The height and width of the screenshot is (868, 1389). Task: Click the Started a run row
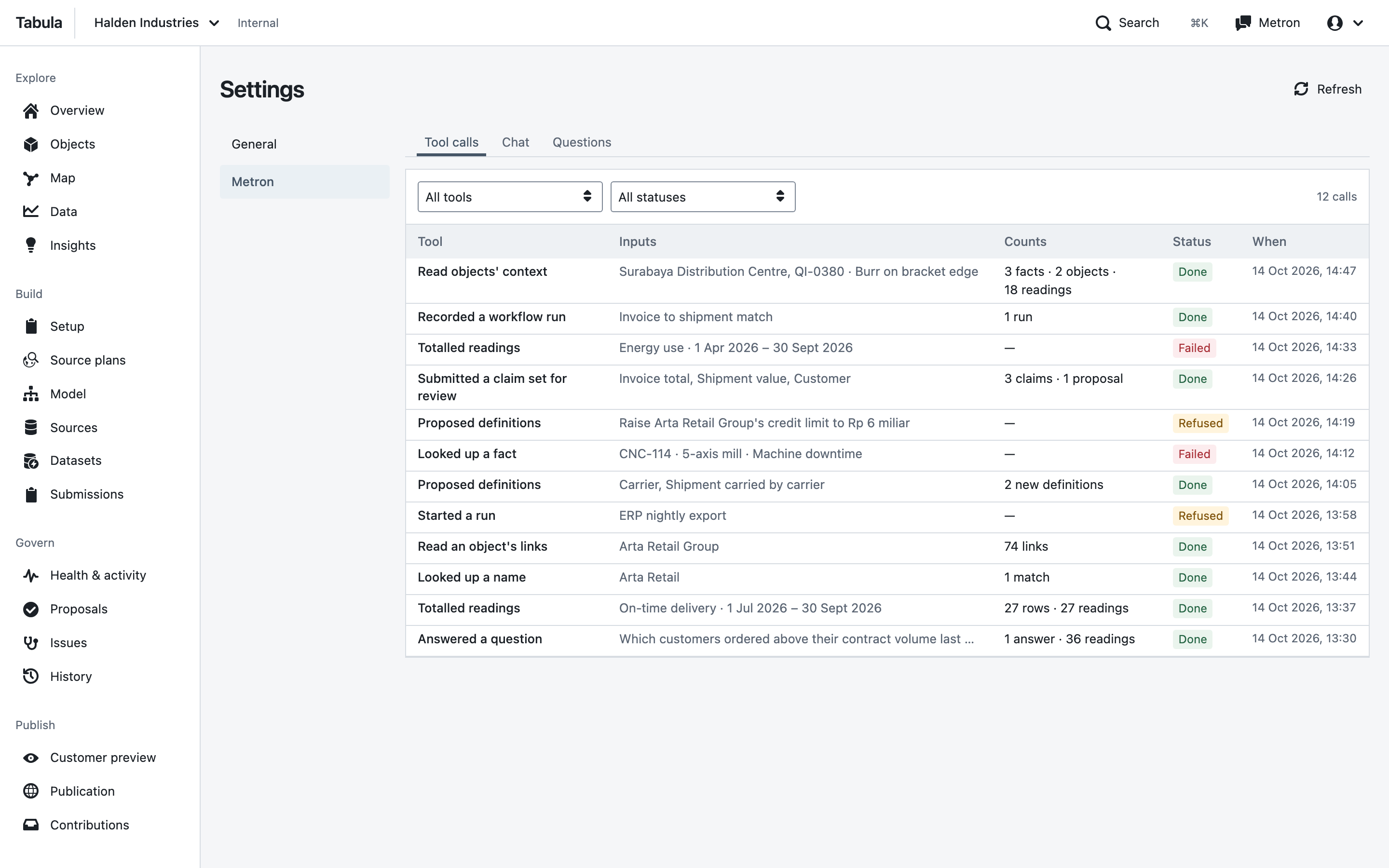click(x=887, y=517)
